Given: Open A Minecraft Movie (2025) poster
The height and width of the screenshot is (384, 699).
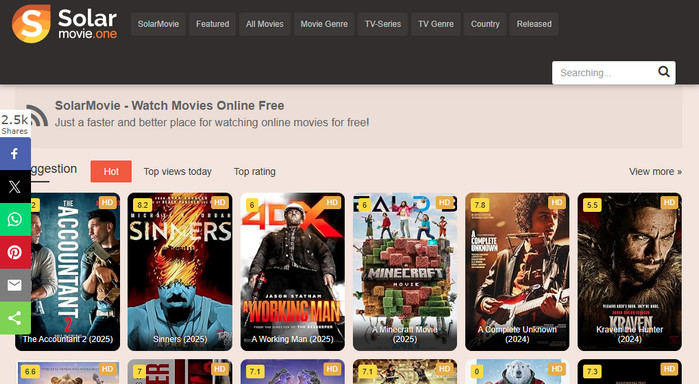Looking at the screenshot, I should tap(405, 272).
